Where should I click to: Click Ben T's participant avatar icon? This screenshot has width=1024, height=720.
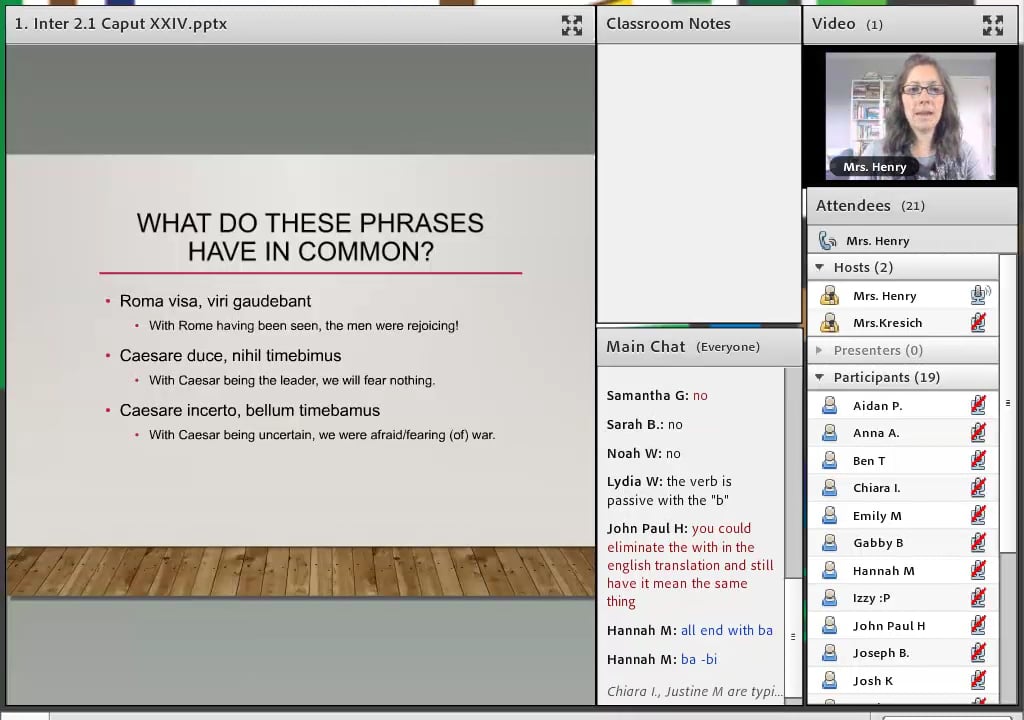click(x=829, y=460)
